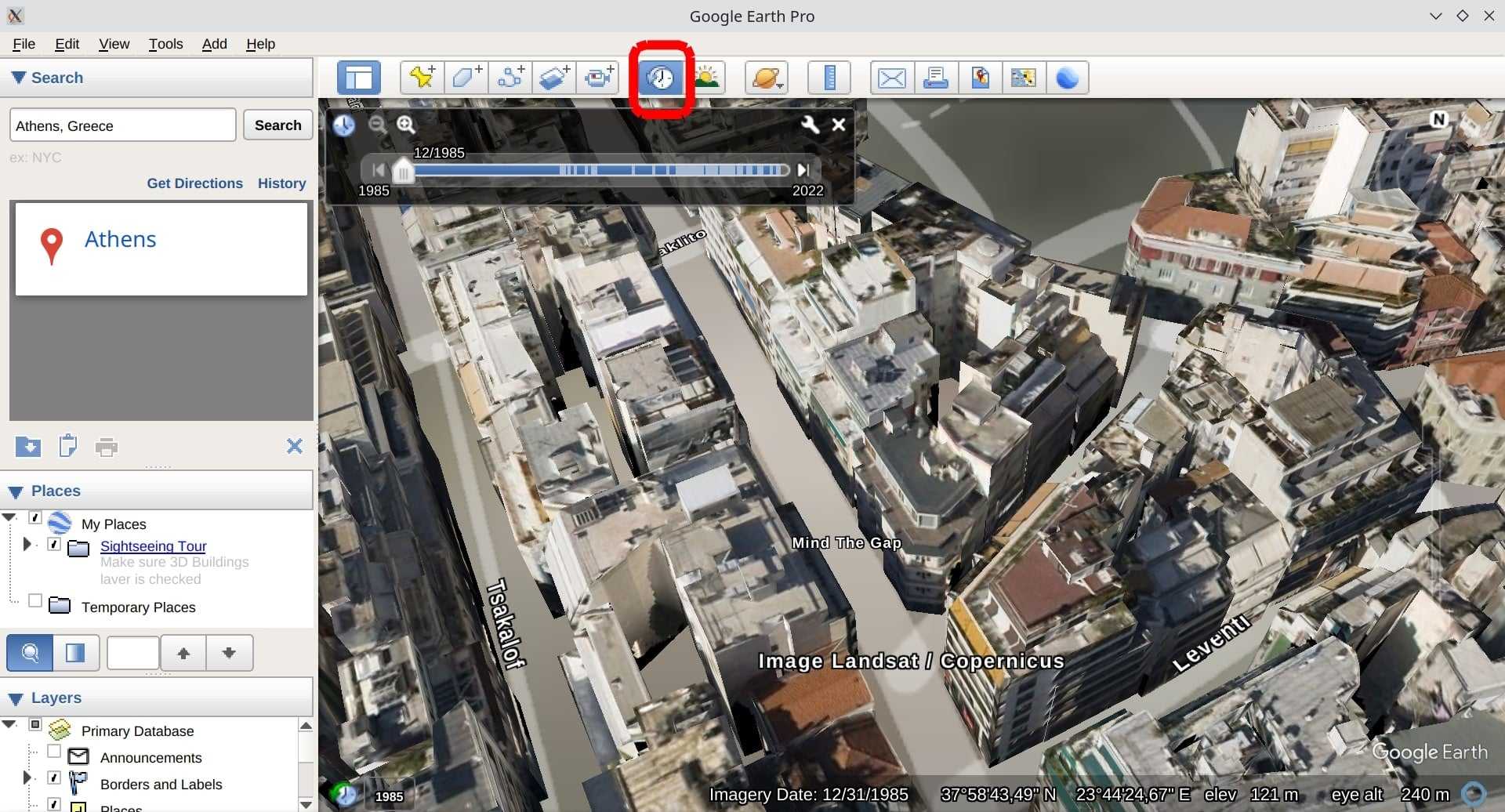1505x812 pixels.
Task: Disable the Borders and Labels checkbox
Action: [54, 778]
